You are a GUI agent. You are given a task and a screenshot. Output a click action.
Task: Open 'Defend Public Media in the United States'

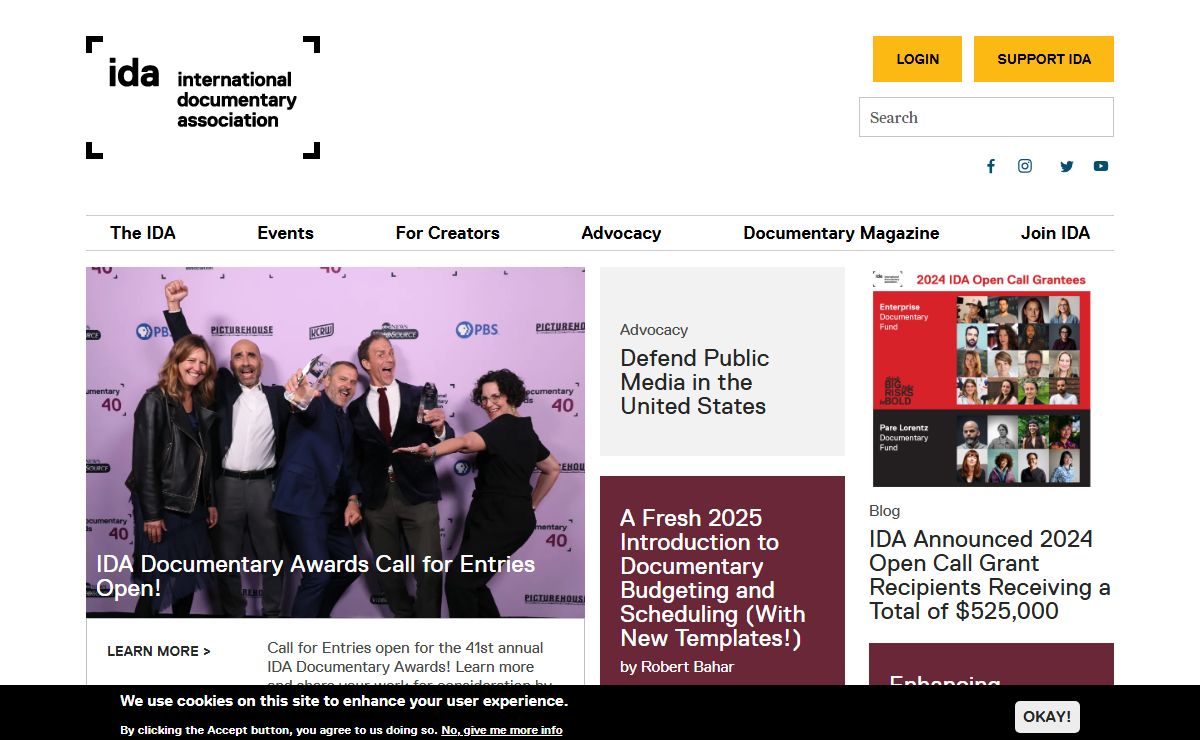coord(695,382)
